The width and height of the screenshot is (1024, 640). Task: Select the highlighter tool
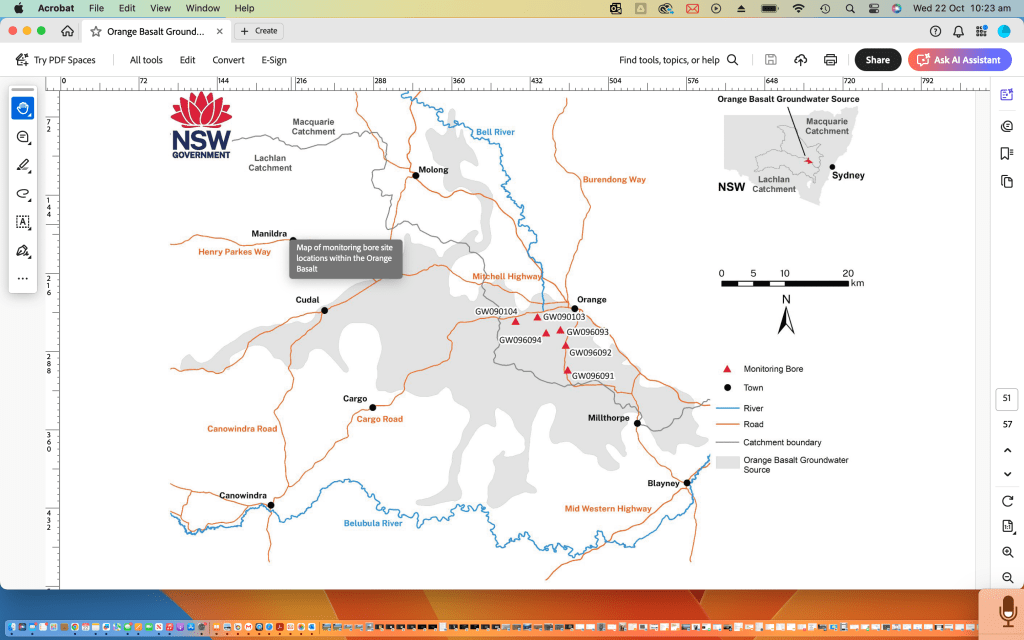(x=22, y=165)
